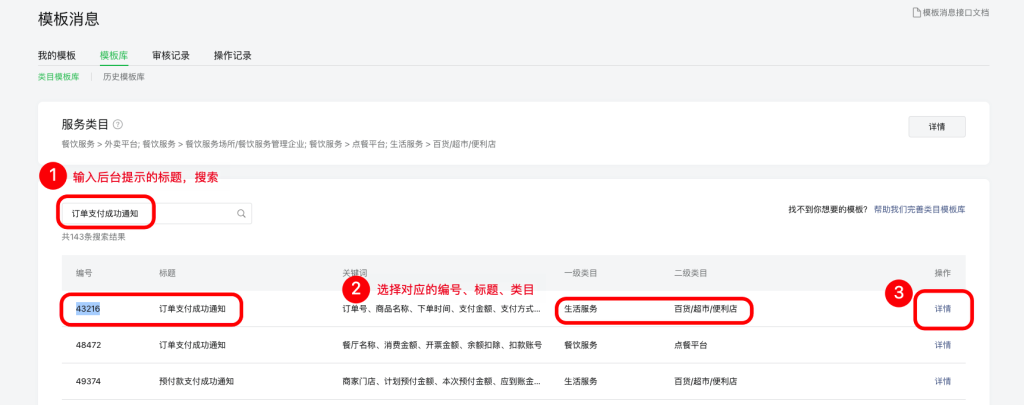This screenshot has width=1024, height=405.
Task: Click the highlighted template number 43216
Action: [88, 309]
